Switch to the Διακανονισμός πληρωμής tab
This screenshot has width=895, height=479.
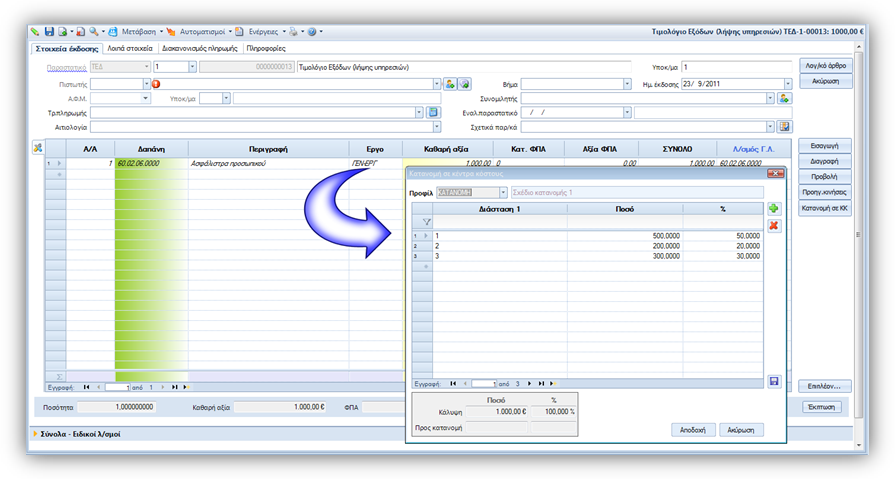tap(200, 49)
